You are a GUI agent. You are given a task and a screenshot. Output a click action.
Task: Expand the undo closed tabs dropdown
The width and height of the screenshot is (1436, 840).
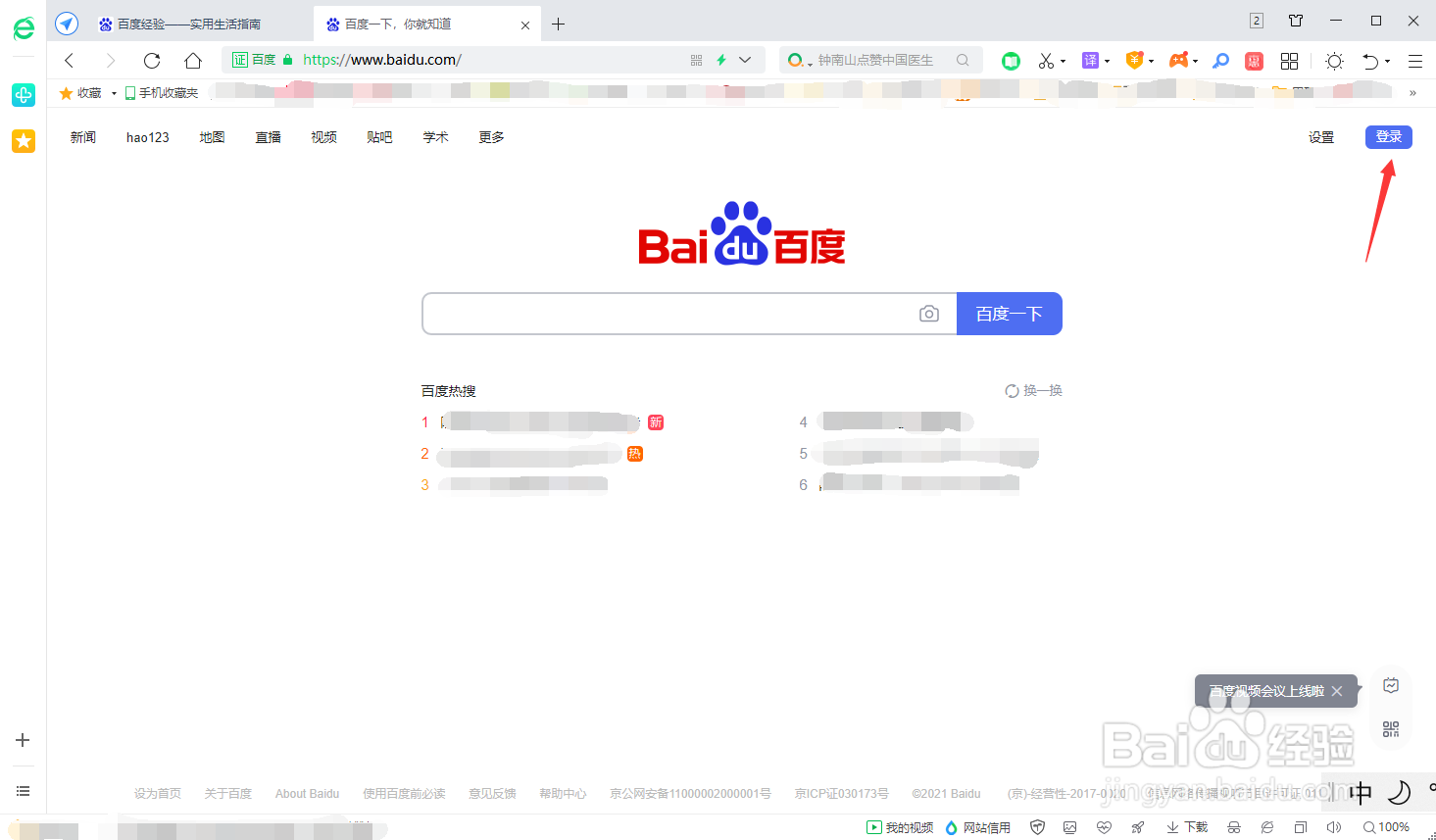click(1388, 62)
